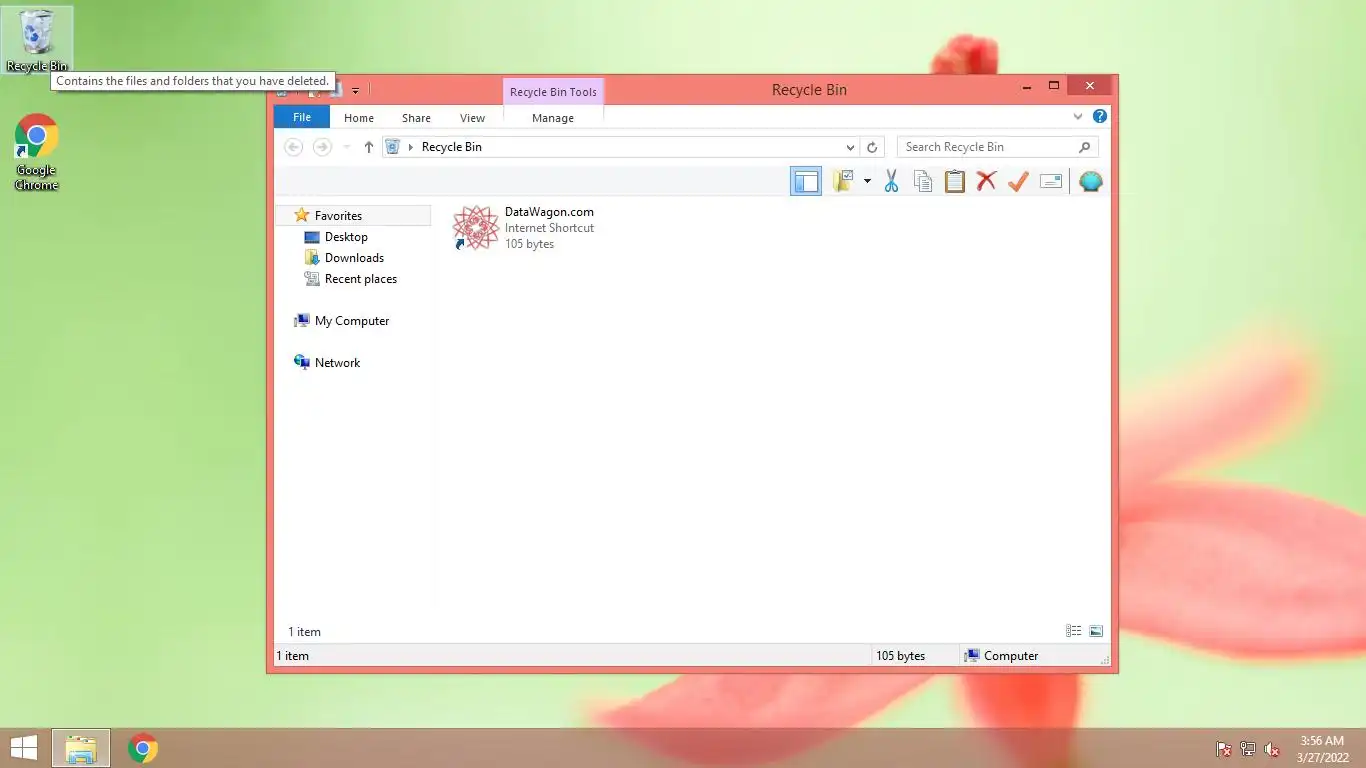Click the red X delete icon
Viewport: 1366px width, 768px height.
987,181
